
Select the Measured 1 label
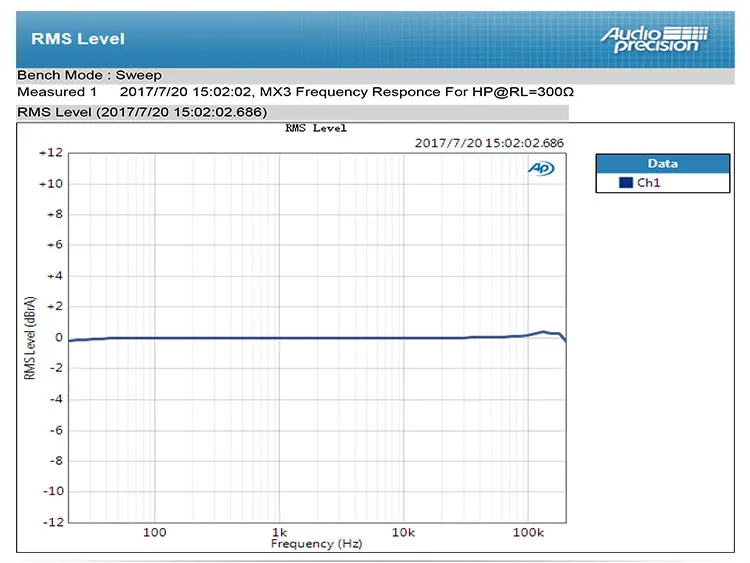tap(57, 92)
